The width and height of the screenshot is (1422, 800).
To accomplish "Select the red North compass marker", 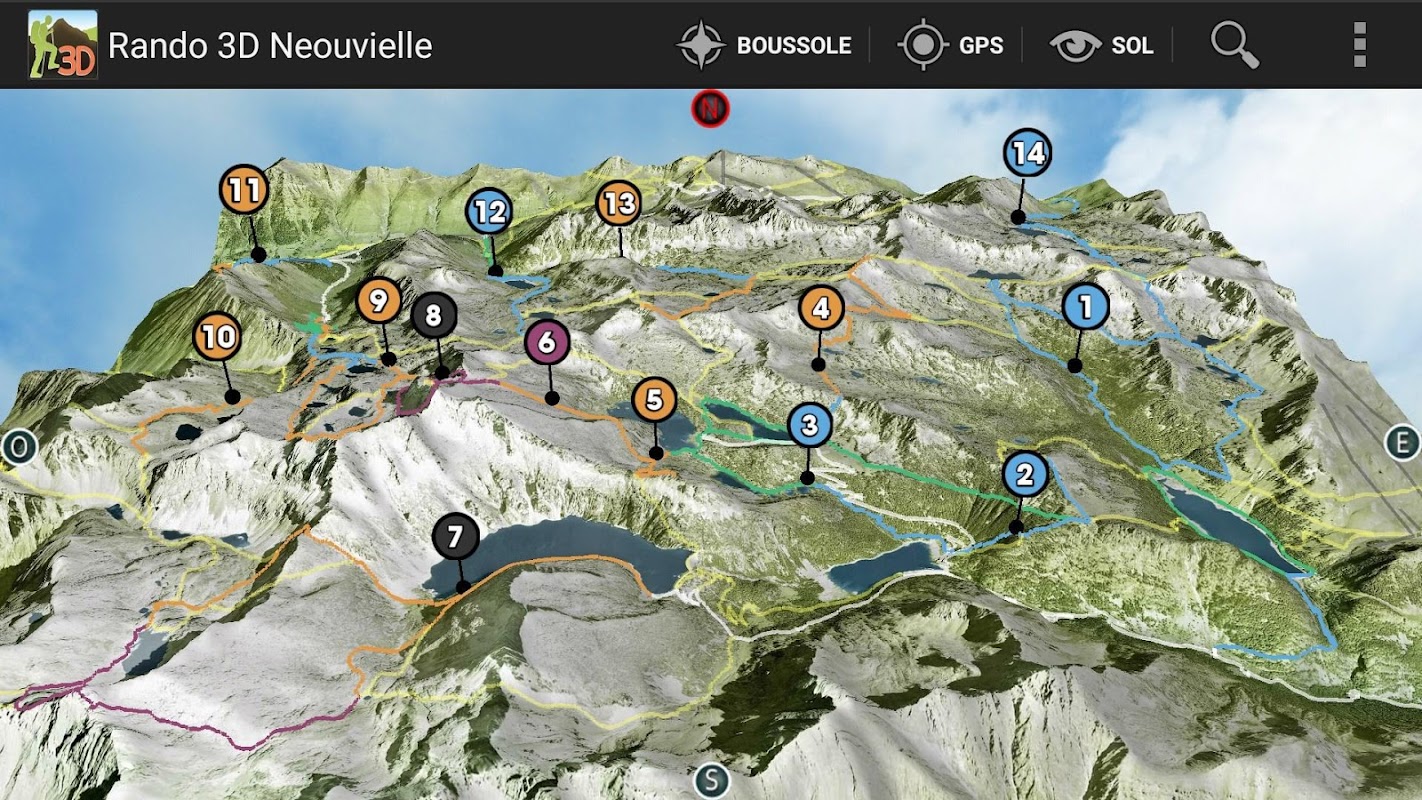I will (x=710, y=108).
